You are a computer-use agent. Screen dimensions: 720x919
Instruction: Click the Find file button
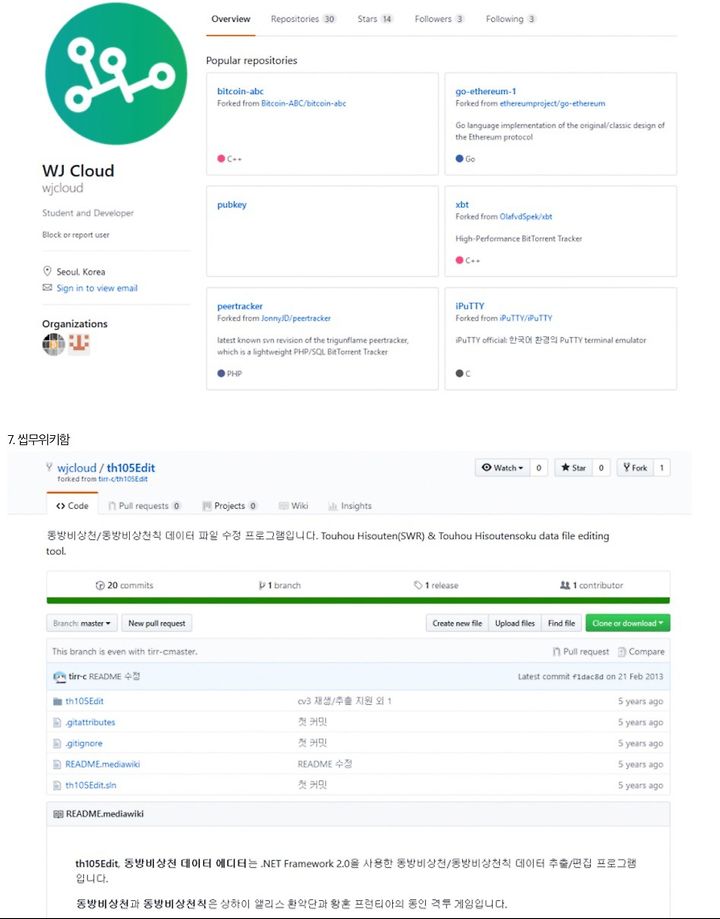(x=561, y=623)
